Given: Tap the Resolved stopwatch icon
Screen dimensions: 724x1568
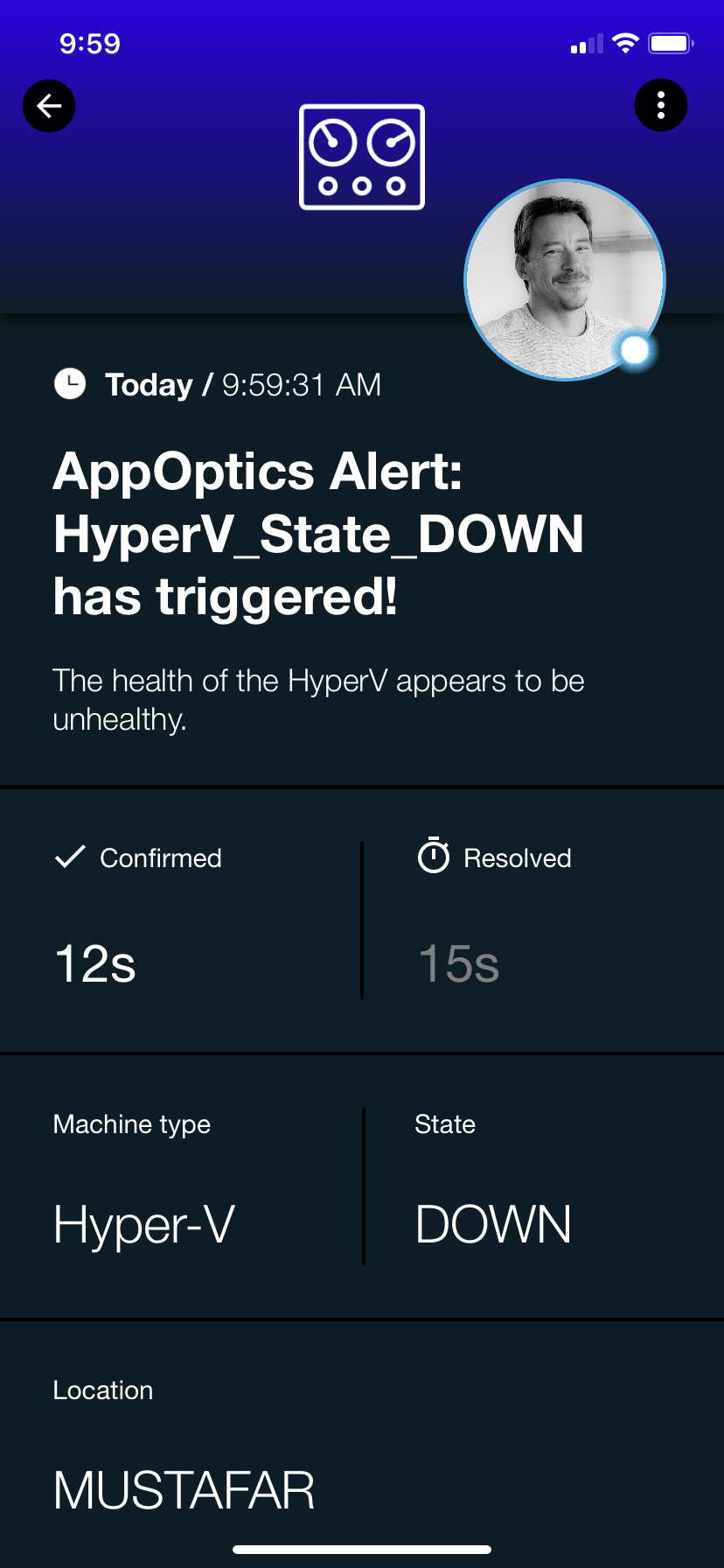Looking at the screenshot, I should tap(434, 856).
